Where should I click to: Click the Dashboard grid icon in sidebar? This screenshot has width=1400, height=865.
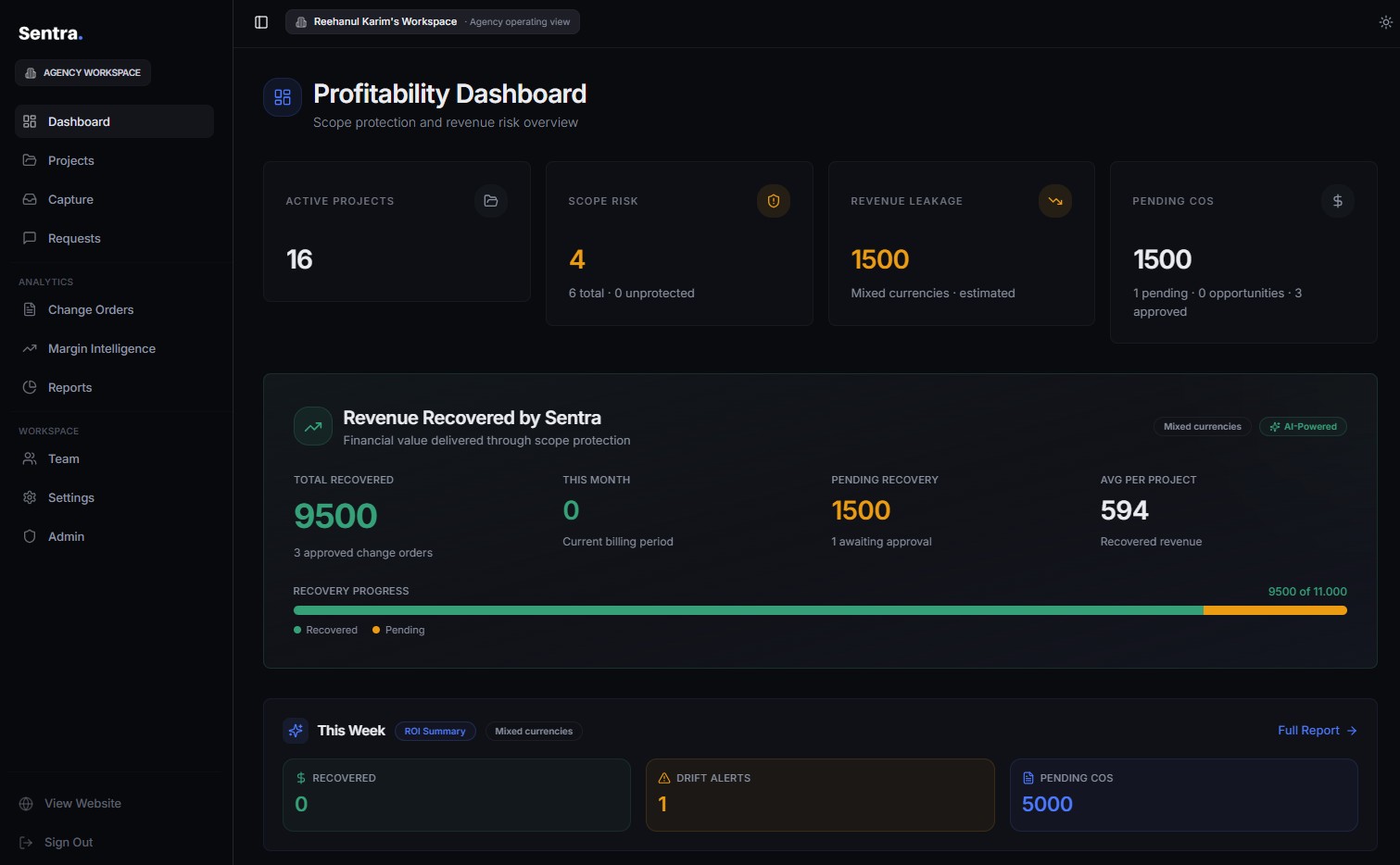pyautogui.click(x=30, y=121)
